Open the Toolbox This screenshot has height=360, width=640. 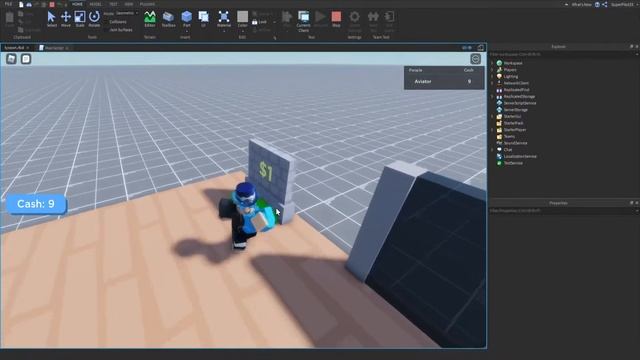coord(168,19)
